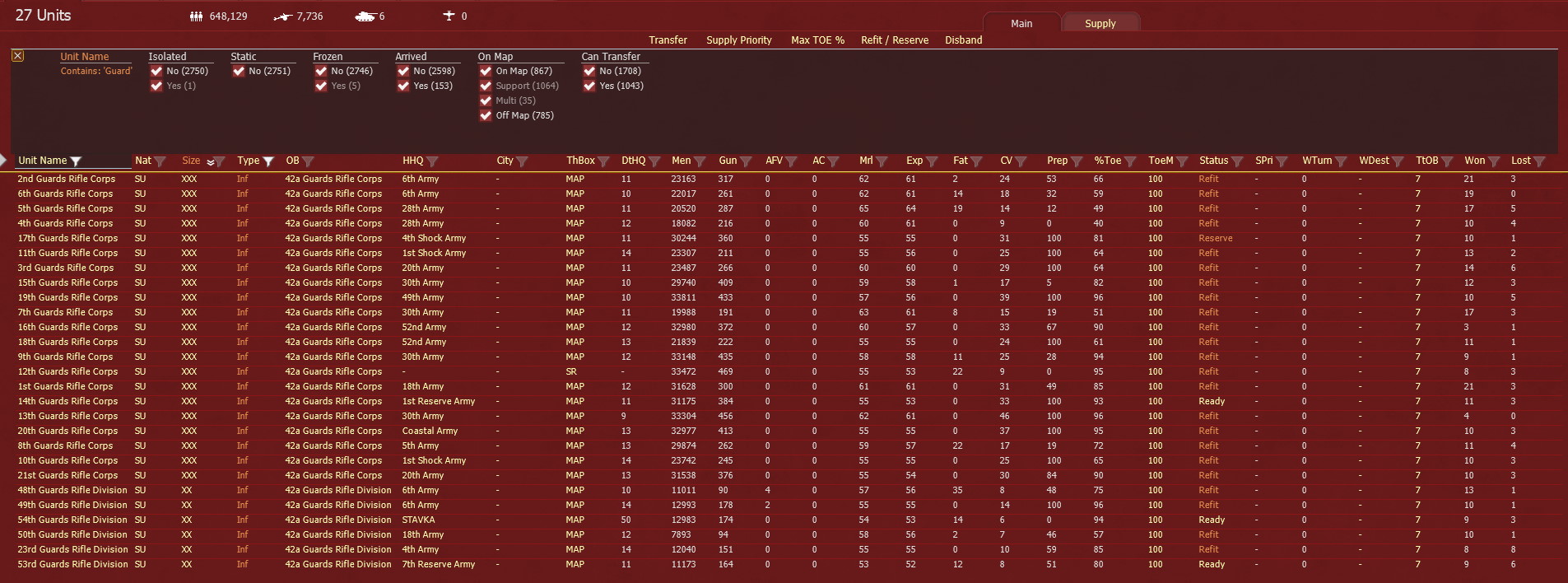The height and width of the screenshot is (583, 1568).
Task: Click the Gun column filter funnel
Action: click(747, 161)
